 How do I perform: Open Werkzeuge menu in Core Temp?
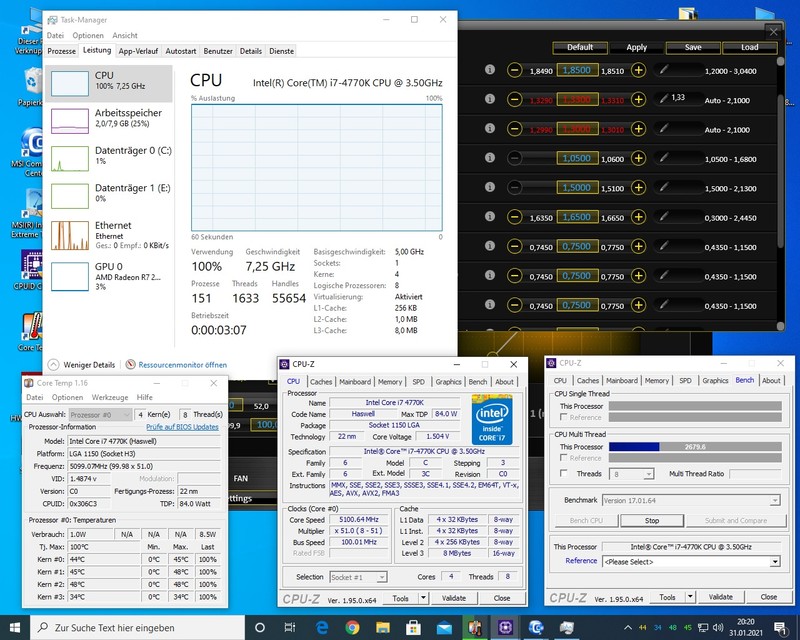(x=110, y=397)
